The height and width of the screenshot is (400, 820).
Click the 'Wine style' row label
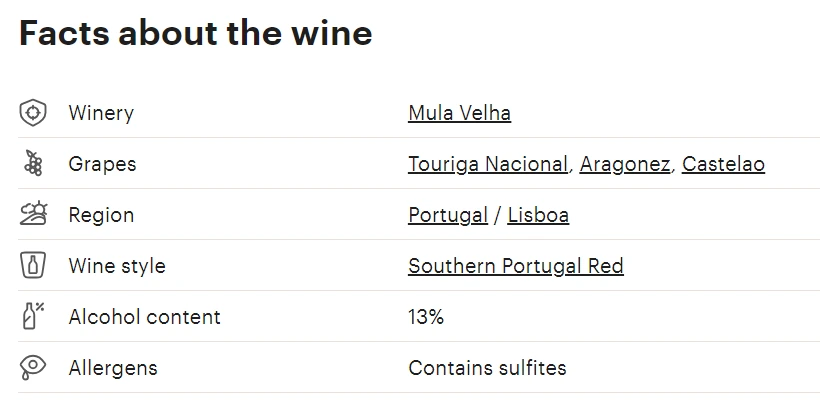point(117,266)
